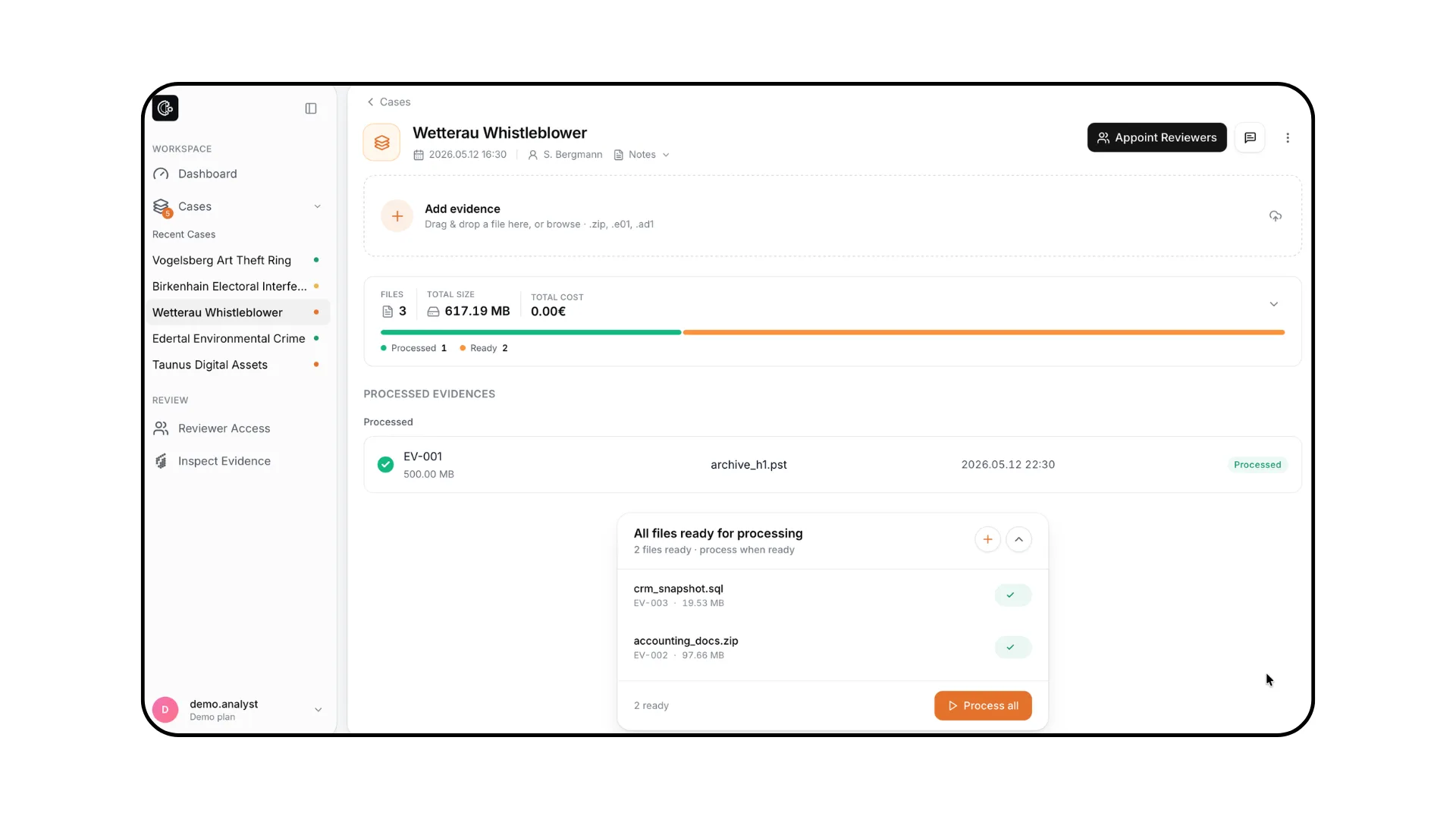Go back to Cases via the breadcrumb
Image resolution: width=1456 pixels, height=819 pixels.
388,102
